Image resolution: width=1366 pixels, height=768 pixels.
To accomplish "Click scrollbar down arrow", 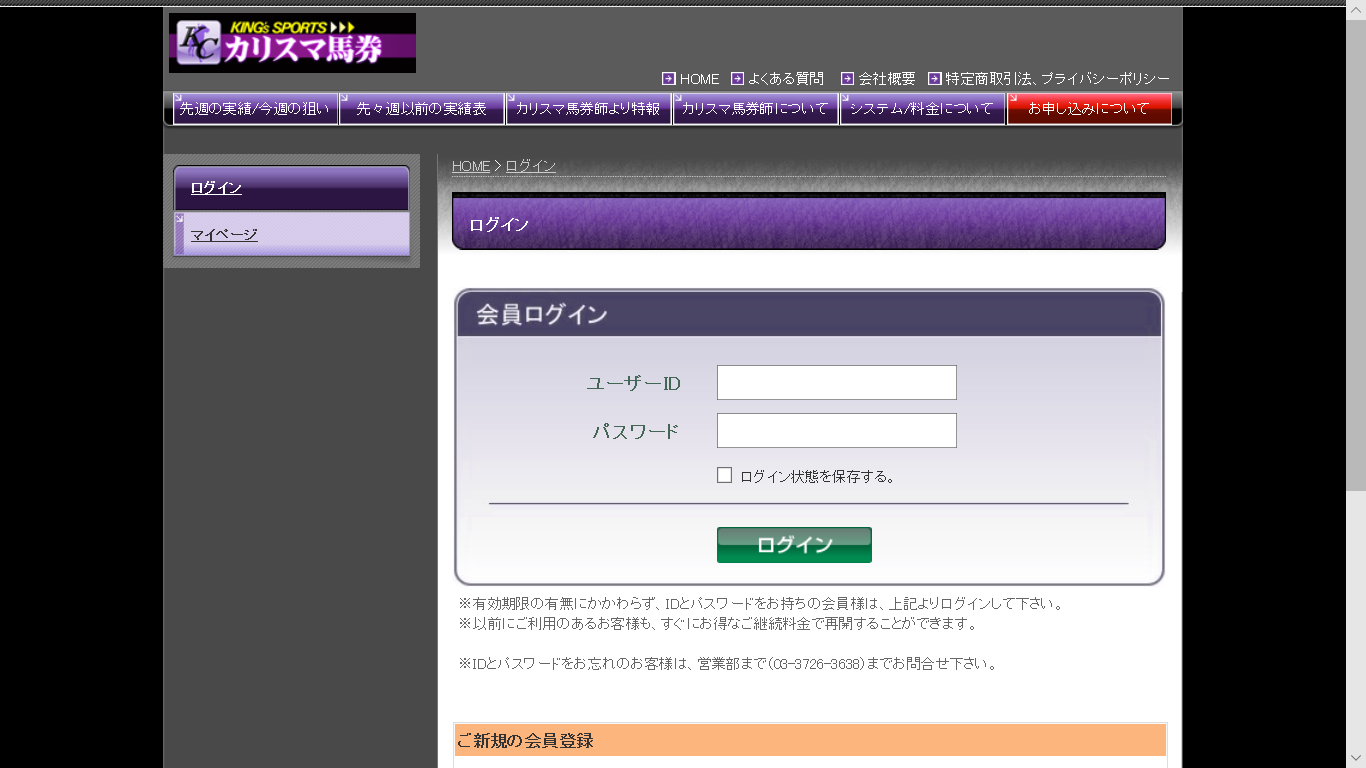I will point(1356,758).
